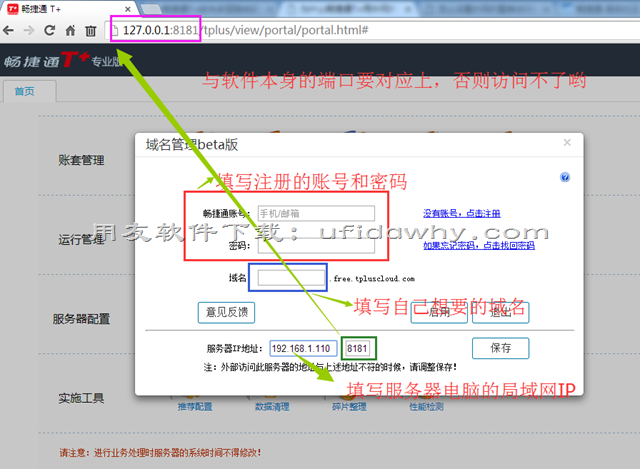Close the 域名管理 beta dialog

[x=567, y=142]
